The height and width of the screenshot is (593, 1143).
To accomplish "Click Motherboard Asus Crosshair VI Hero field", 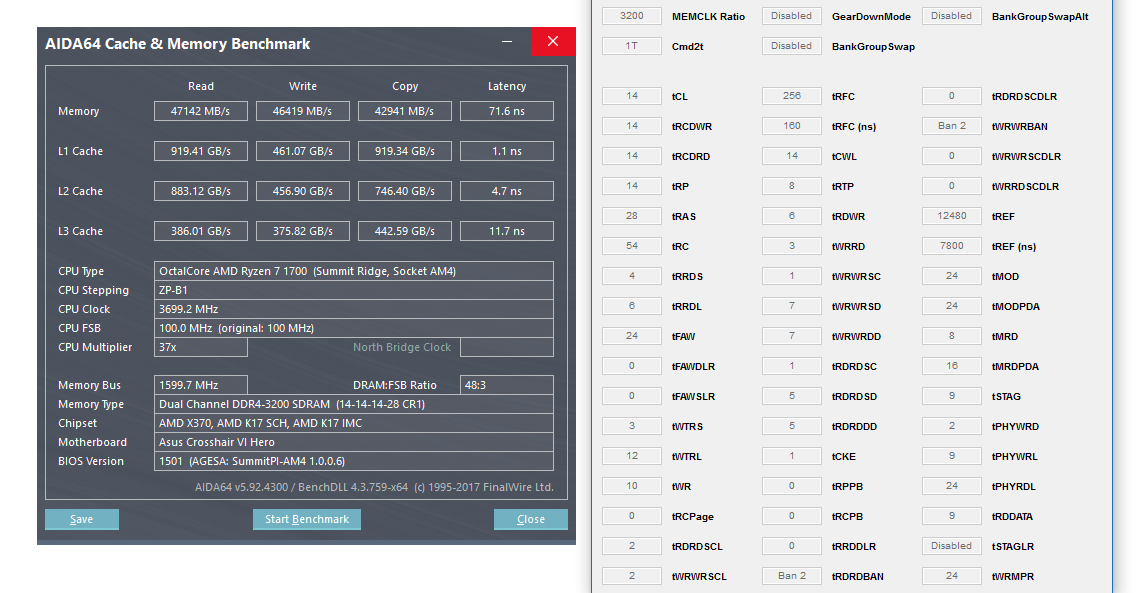I will click(x=354, y=442).
